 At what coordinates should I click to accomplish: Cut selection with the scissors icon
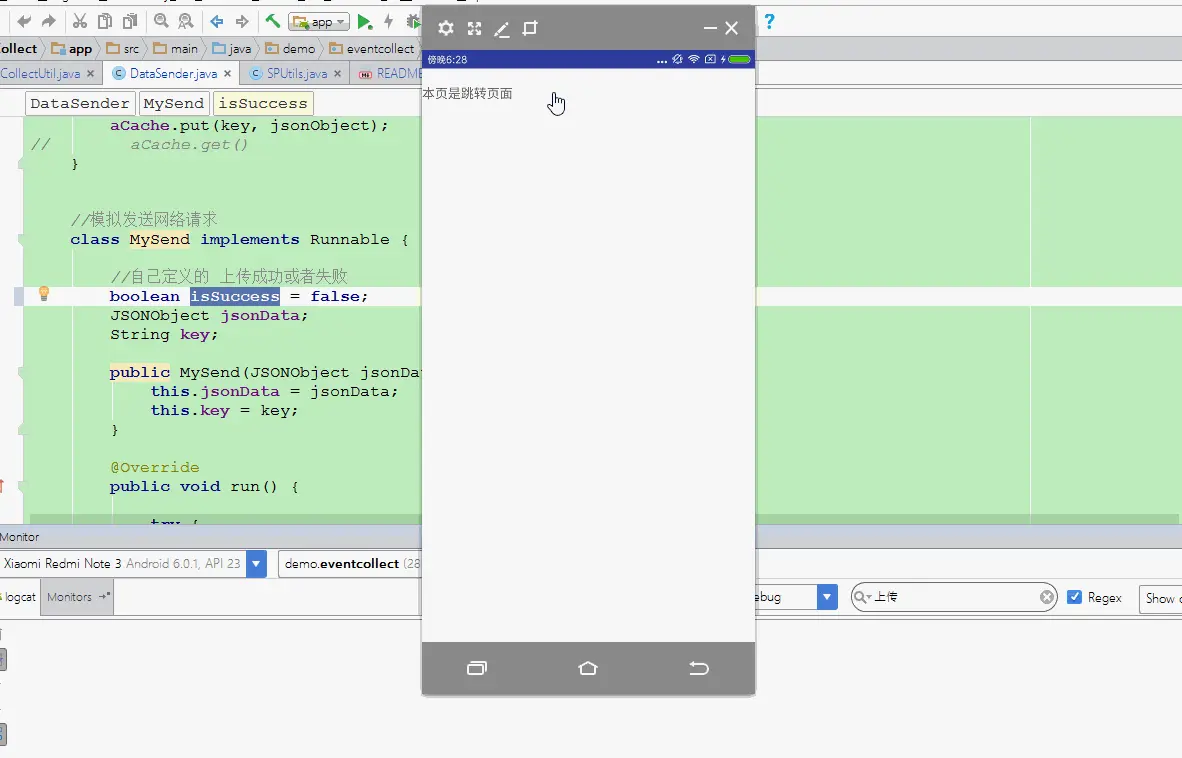80,22
